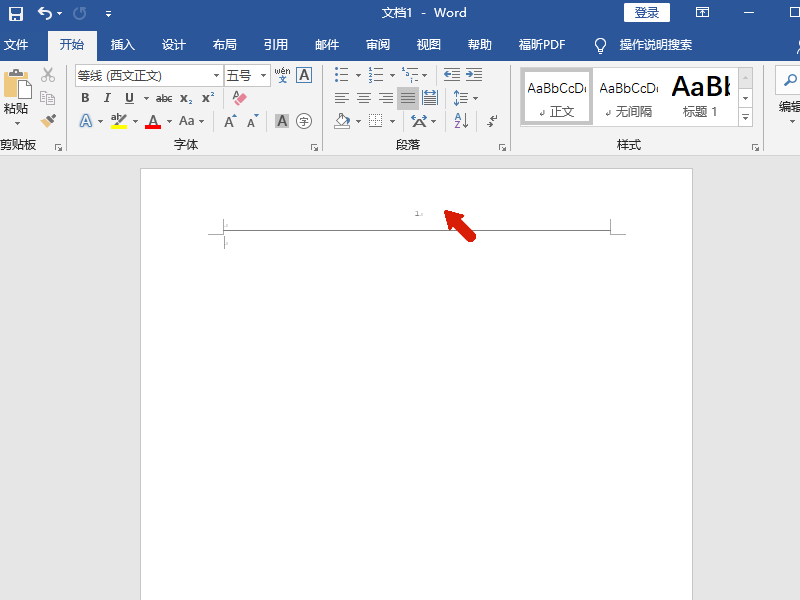Switch to the 布局 tab
Screen dimensions: 800x600
(224, 45)
